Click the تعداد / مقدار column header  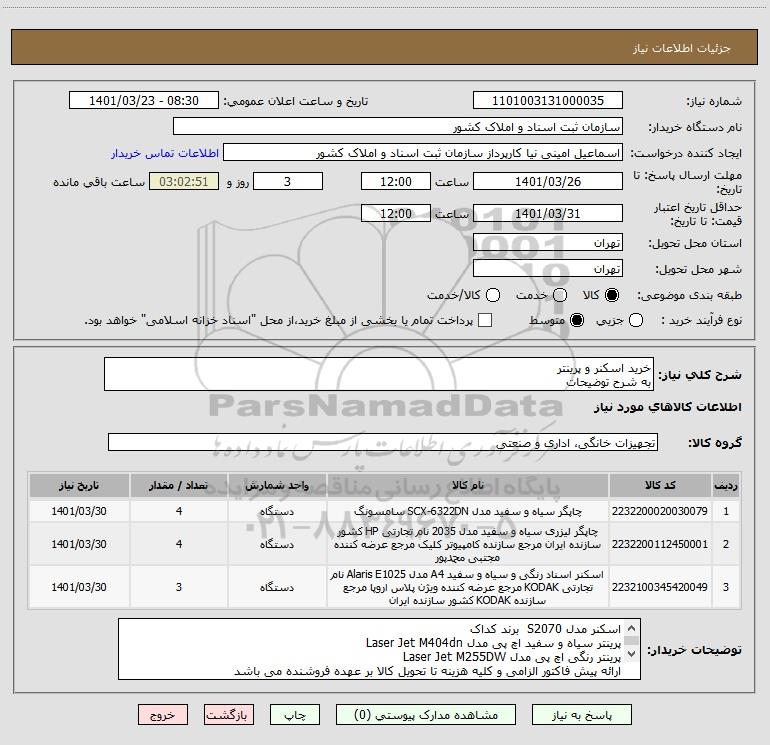click(179, 485)
